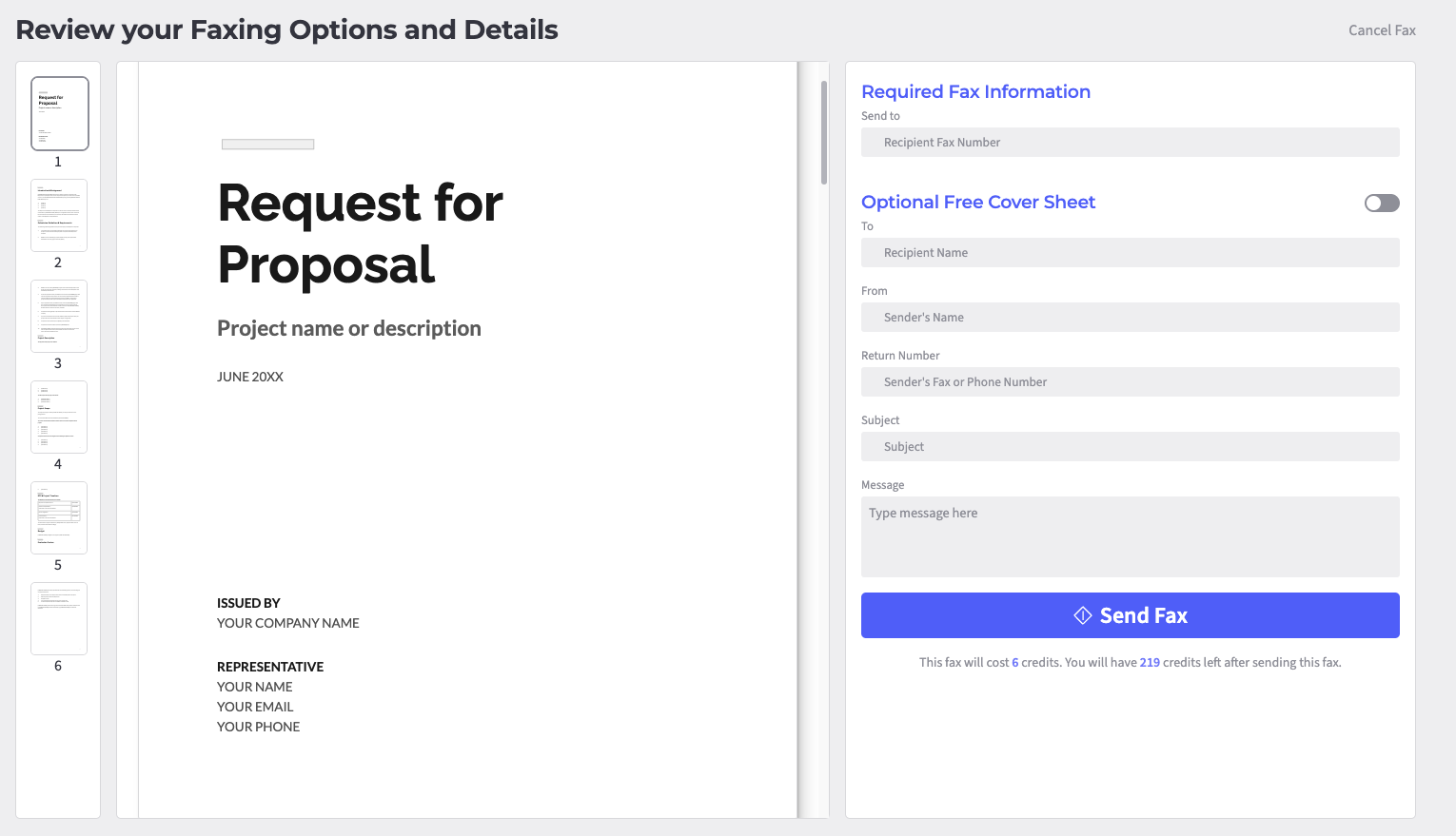
Task: Click the diamond icon on Send Fax
Action: pyautogui.click(x=1083, y=615)
